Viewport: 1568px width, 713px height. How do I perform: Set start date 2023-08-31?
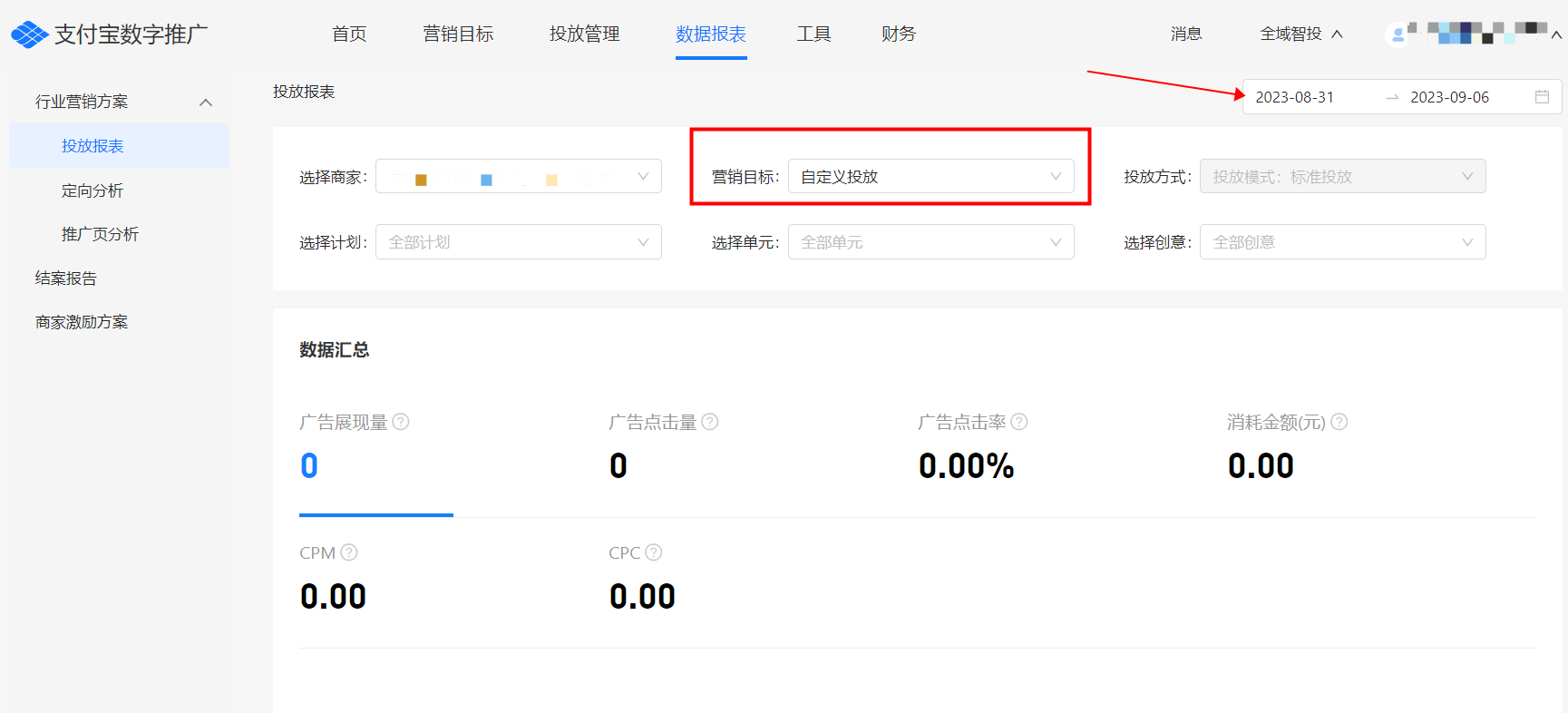point(1294,97)
